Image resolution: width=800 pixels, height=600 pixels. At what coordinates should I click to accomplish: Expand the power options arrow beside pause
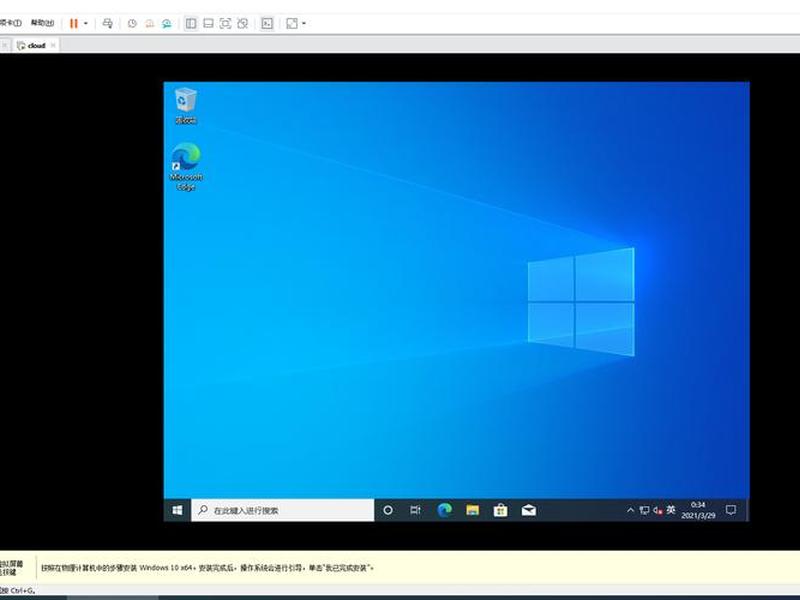[86, 23]
